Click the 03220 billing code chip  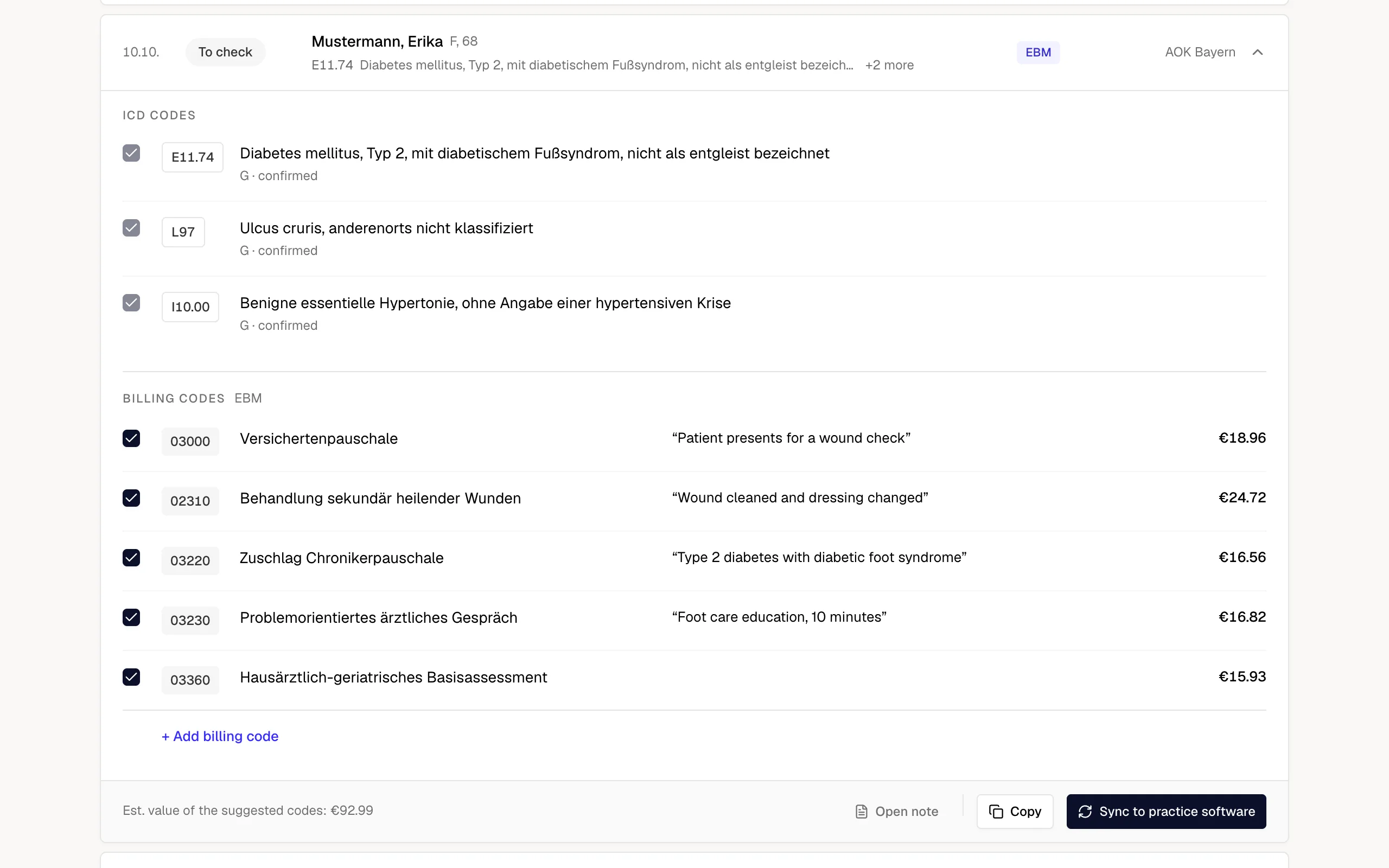pos(190,560)
